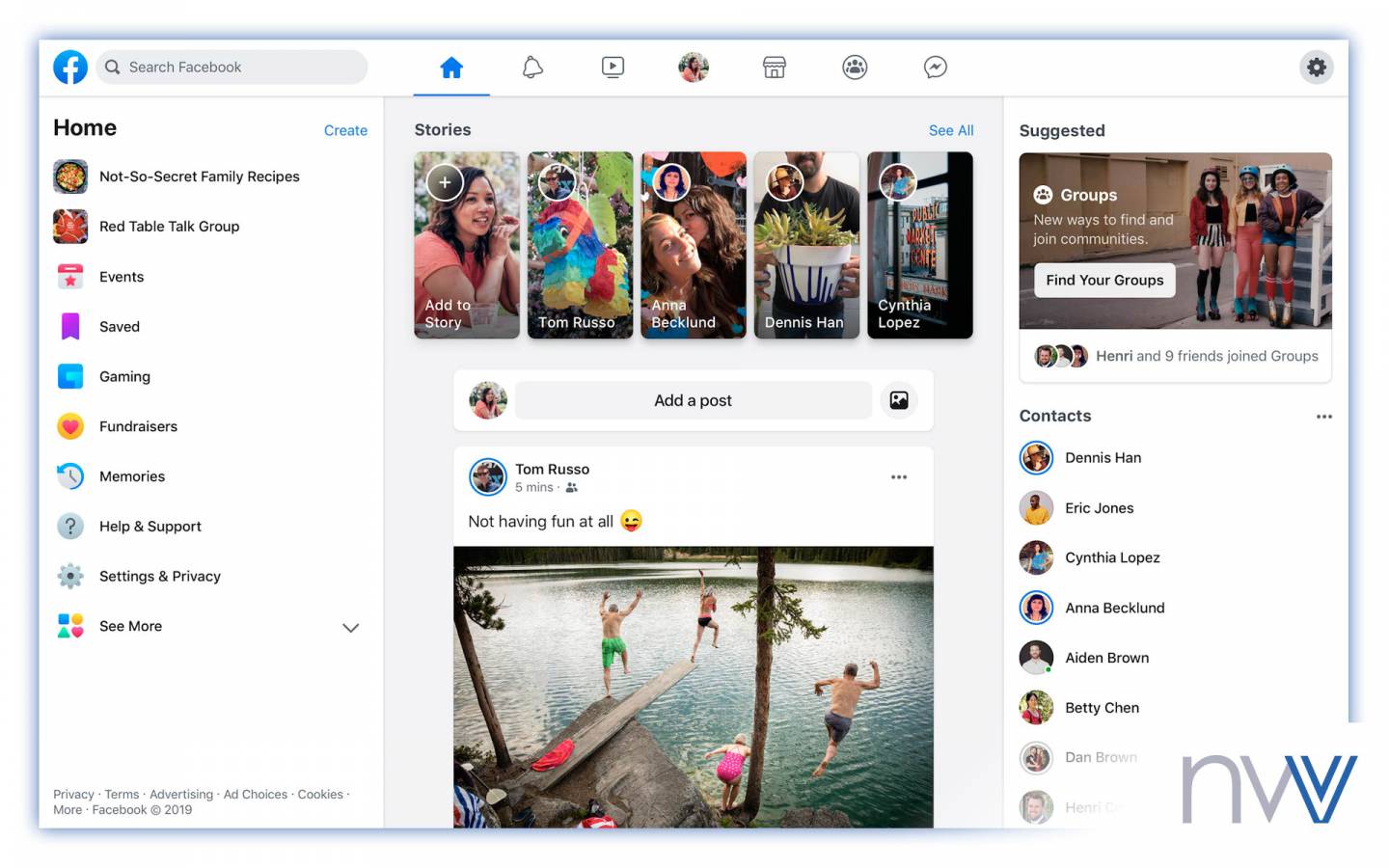Click the Terms footer link

122,795
